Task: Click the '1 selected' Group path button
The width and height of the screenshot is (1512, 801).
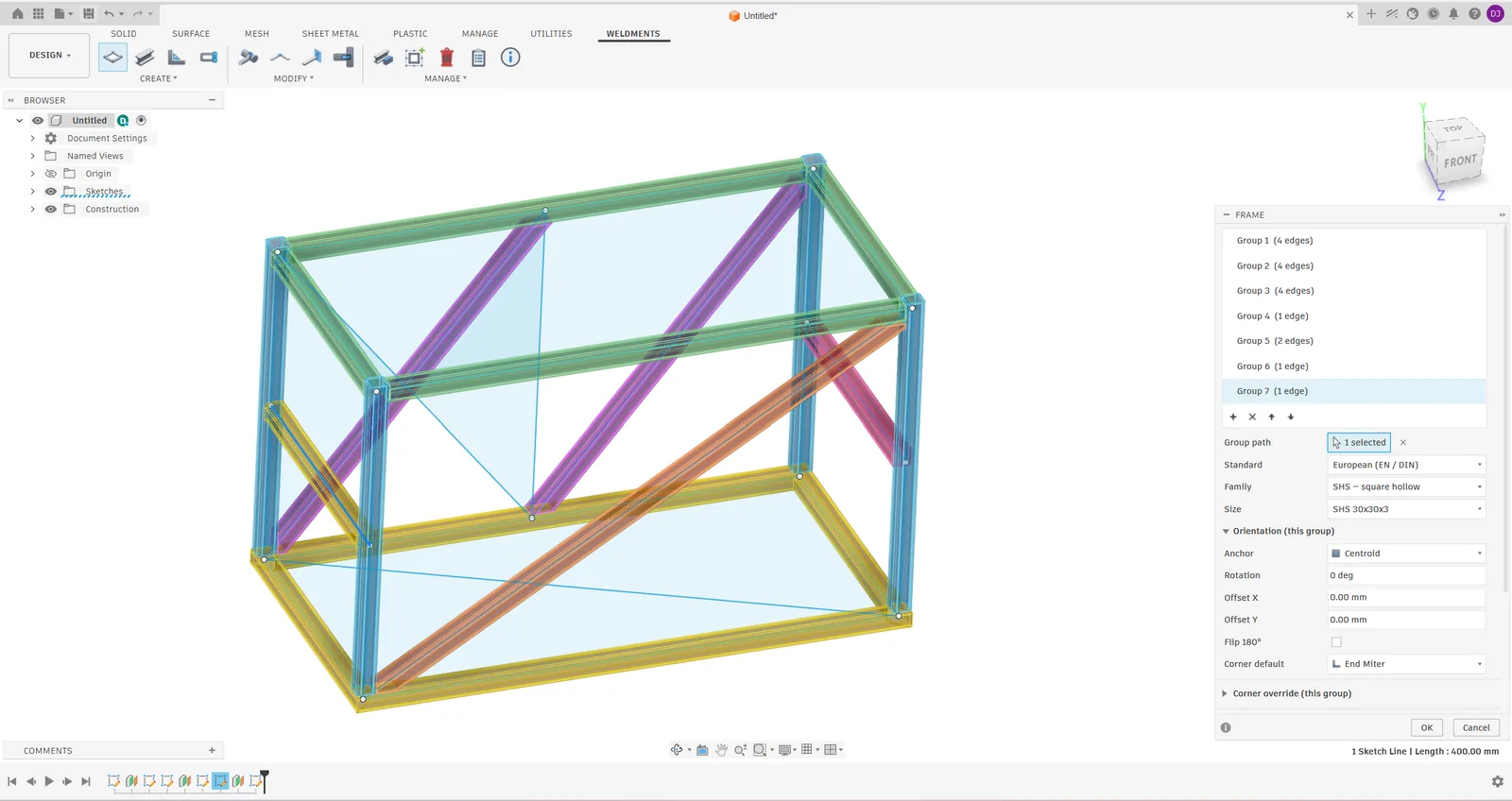Action: point(1359,442)
